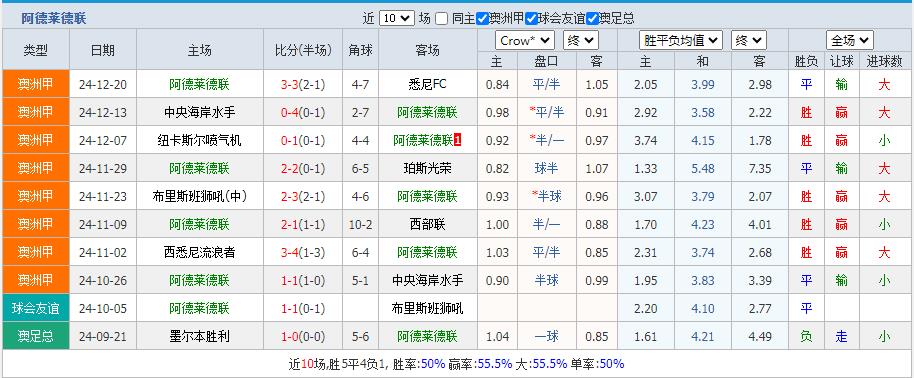Screen dimensions: 914x378
Task: Uncheck the 球会友谊 filter checkbox
Action: [x=531, y=19]
